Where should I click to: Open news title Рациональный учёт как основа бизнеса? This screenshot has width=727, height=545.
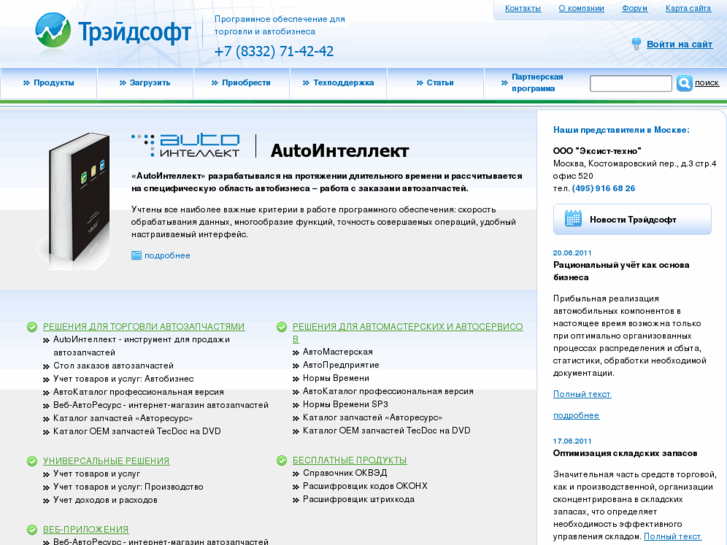(x=621, y=271)
